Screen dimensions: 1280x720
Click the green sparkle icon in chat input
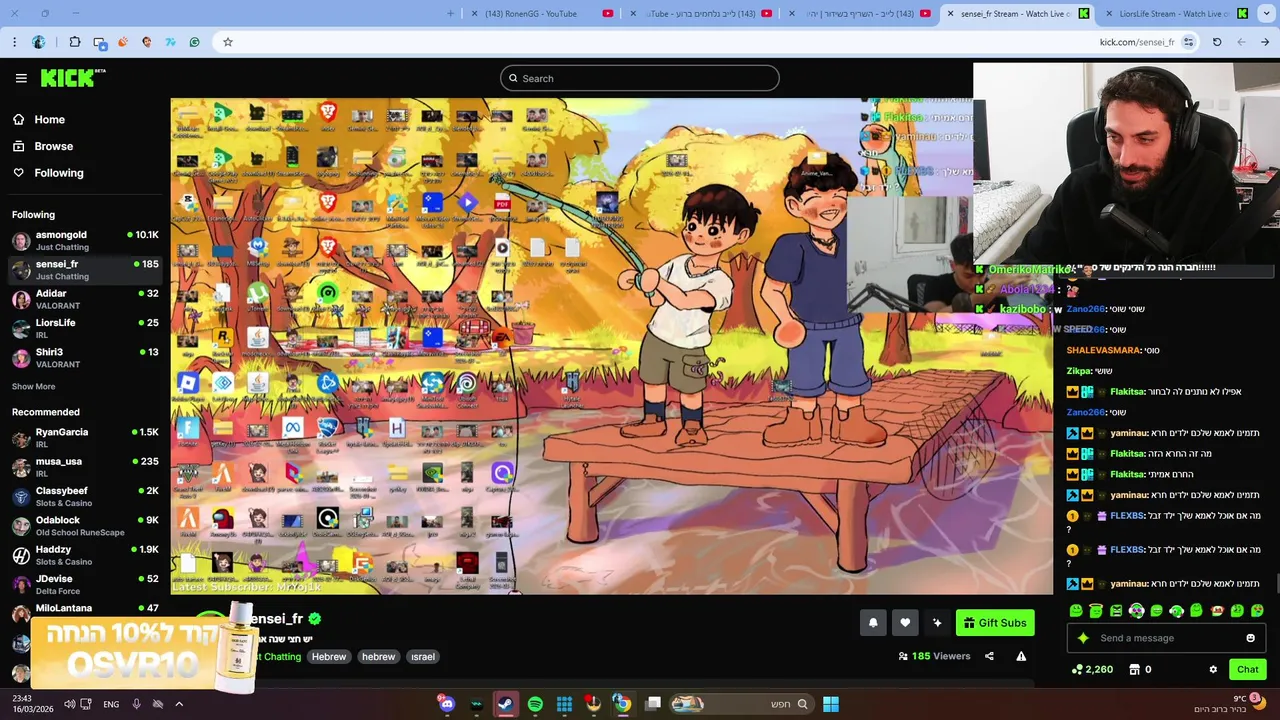1083,638
